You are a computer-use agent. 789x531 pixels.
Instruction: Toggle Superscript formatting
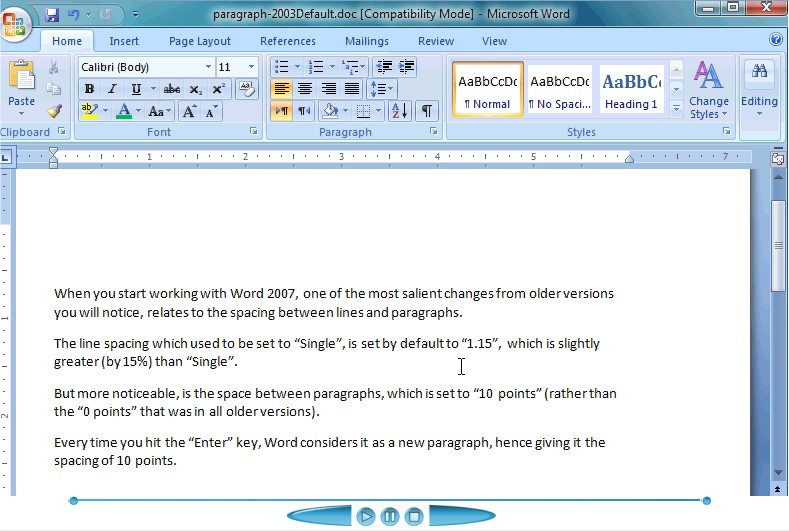click(x=218, y=89)
